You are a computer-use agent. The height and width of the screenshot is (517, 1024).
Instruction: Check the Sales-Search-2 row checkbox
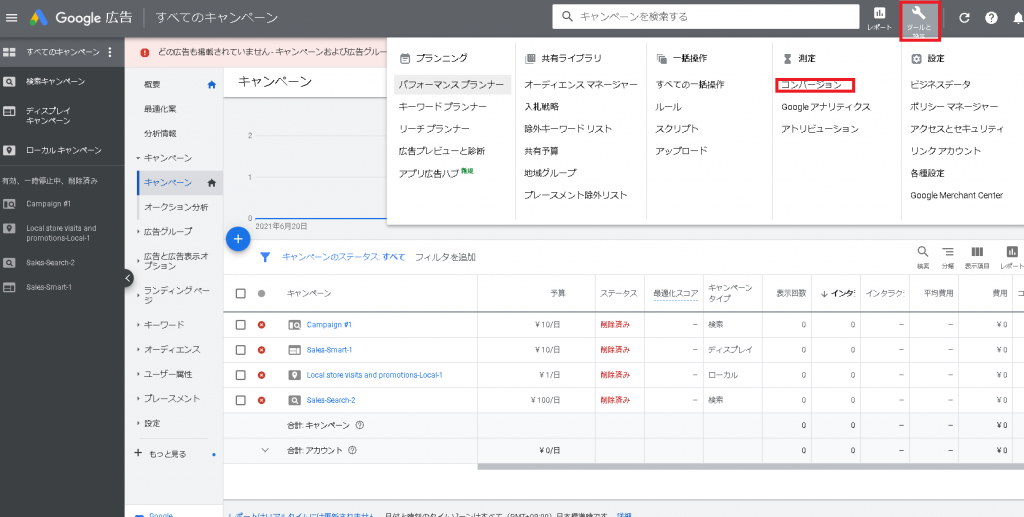coord(240,400)
